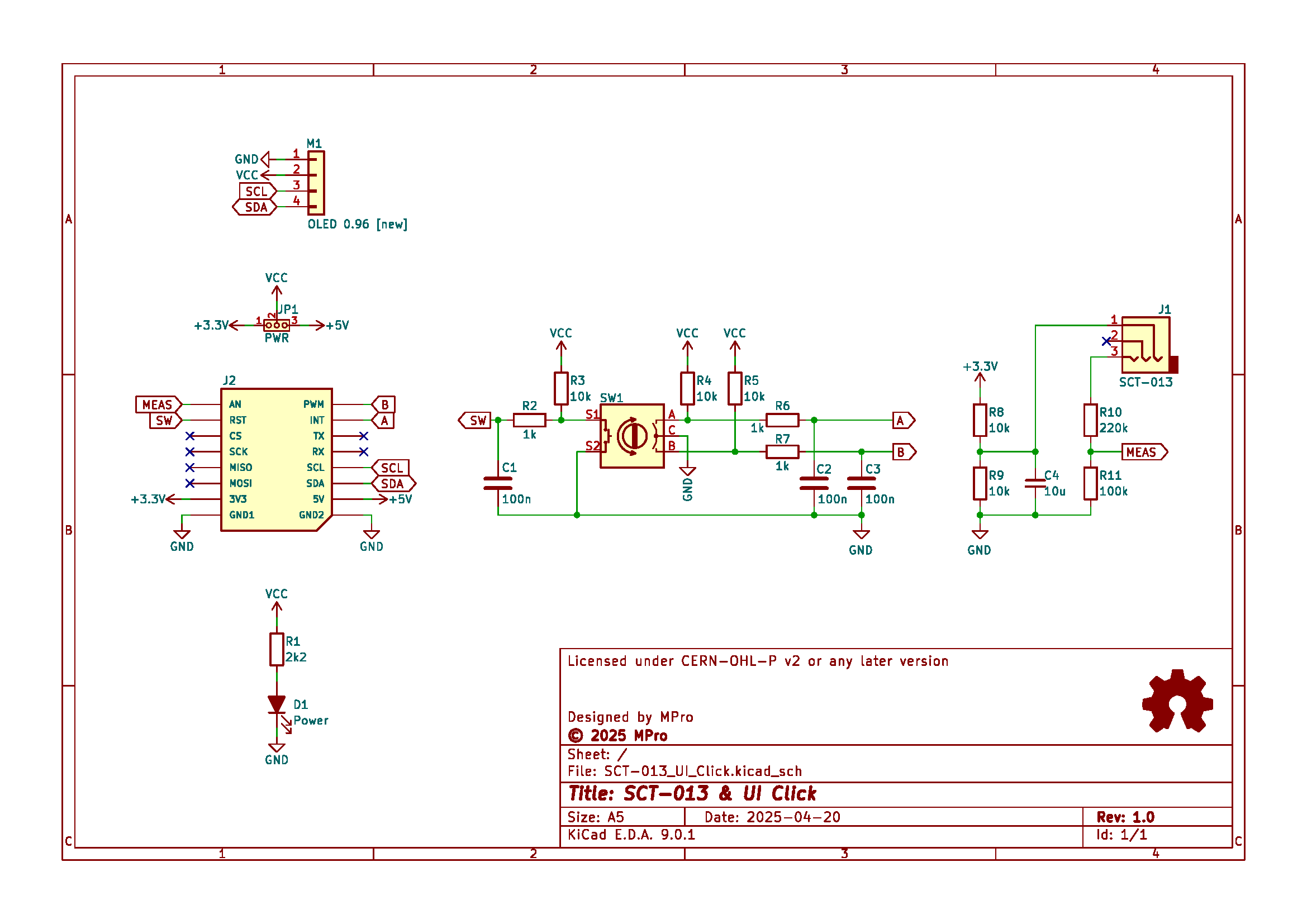Click the SW label left of C1
The height and width of the screenshot is (924, 1307).
point(474,421)
